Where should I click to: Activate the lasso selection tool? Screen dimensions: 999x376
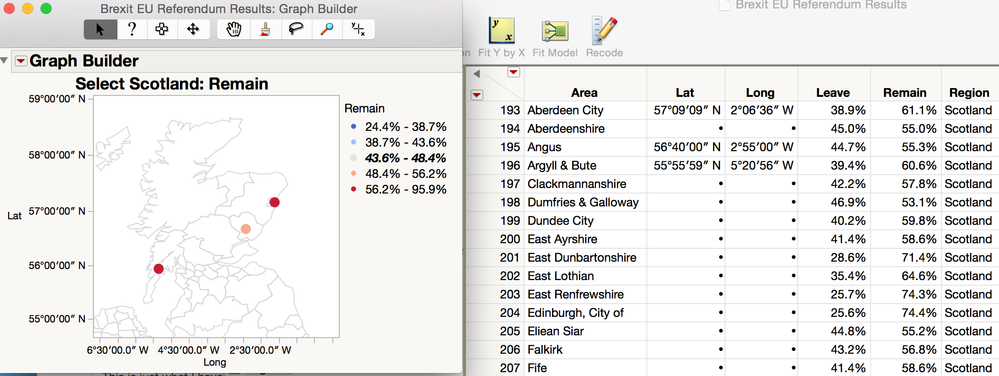tap(296, 29)
